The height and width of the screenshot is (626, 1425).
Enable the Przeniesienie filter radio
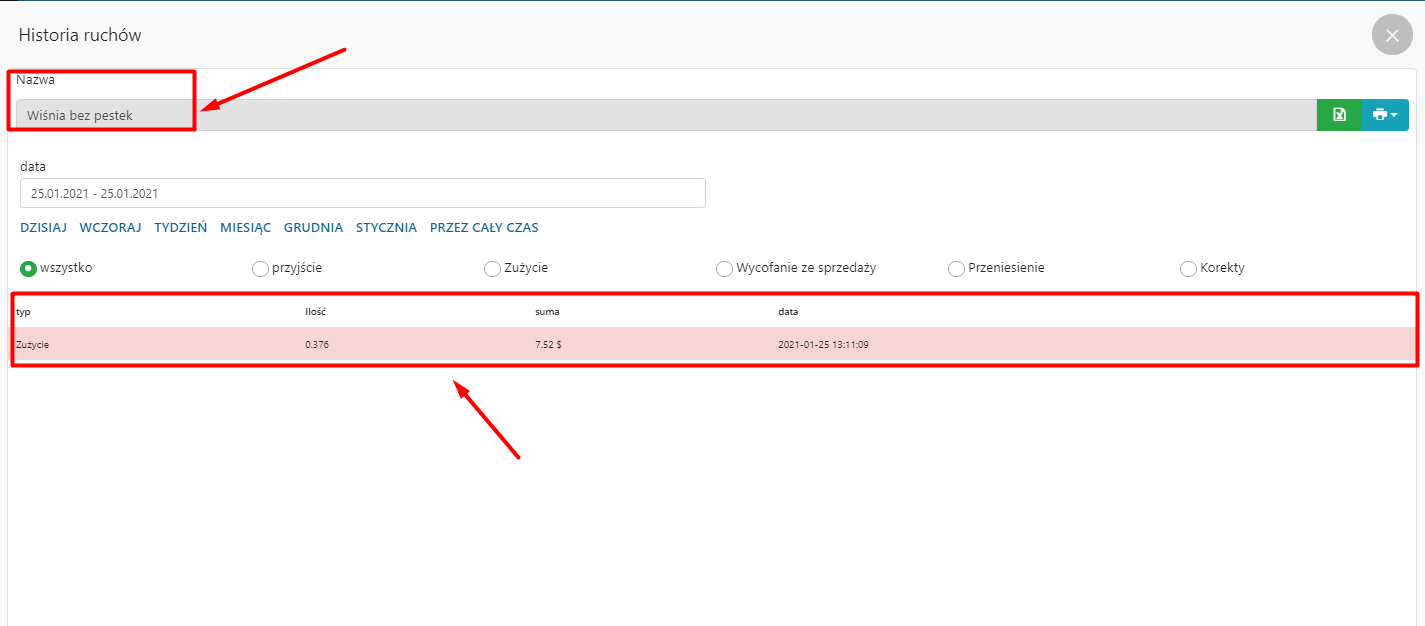point(956,268)
